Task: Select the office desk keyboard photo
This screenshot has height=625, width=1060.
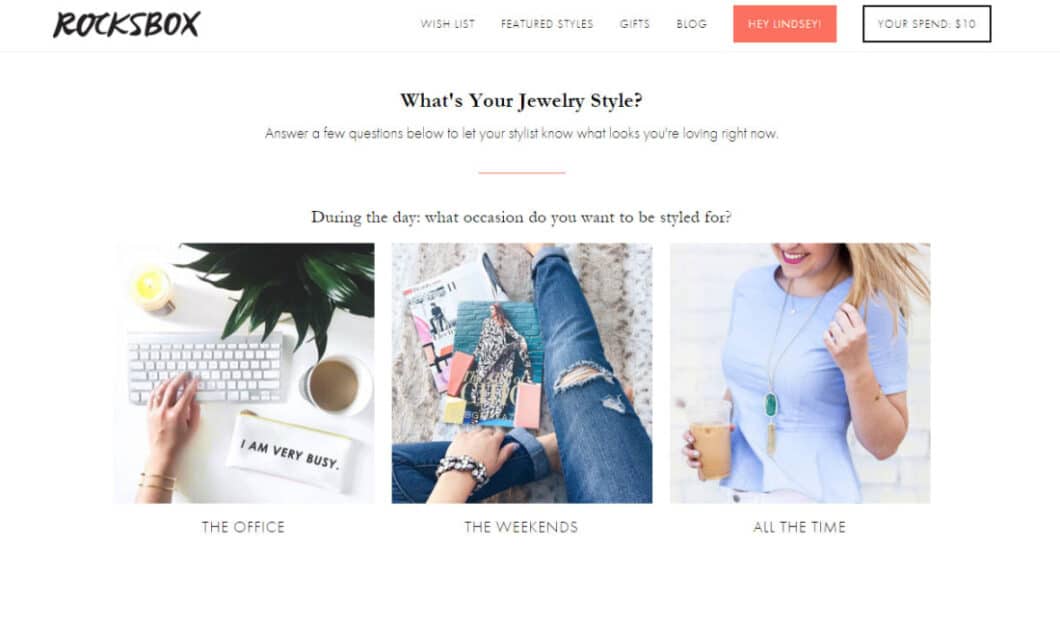Action: 244,373
